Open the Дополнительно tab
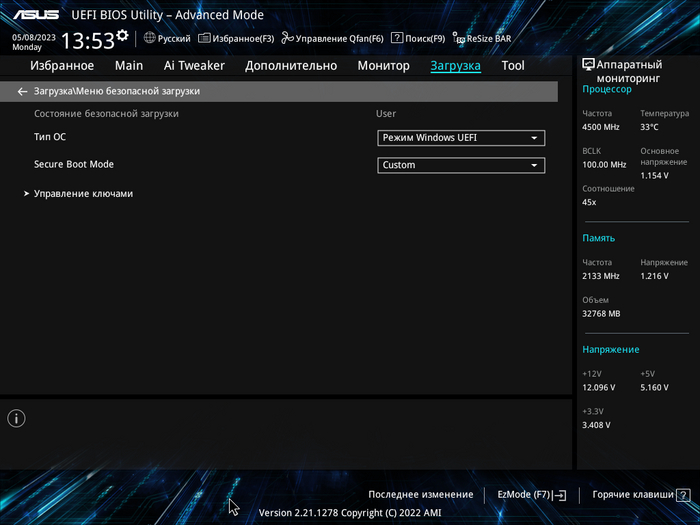This screenshot has height=525, width=700. (291, 66)
